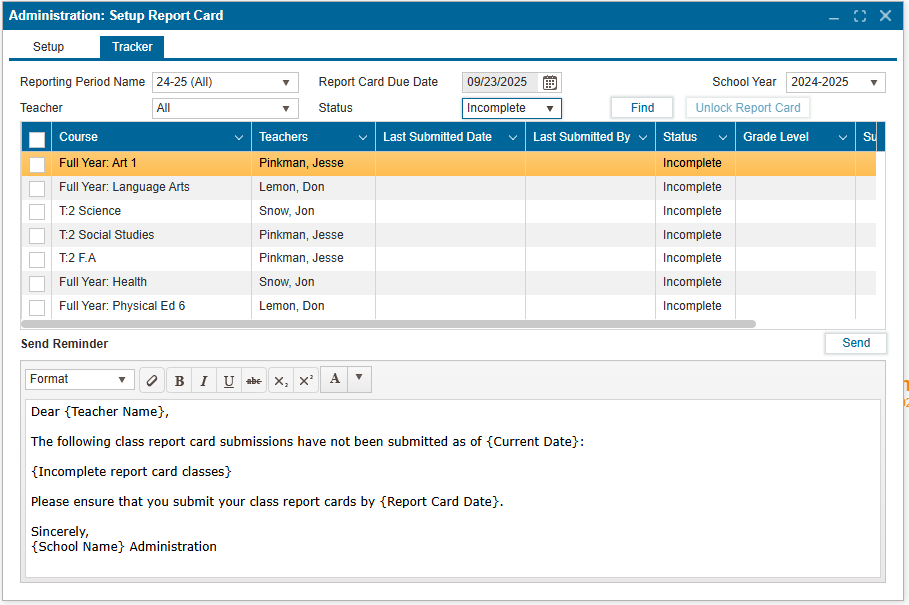Send the reminder with the Send button
Viewport: 909px width, 605px height.
click(855, 343)
